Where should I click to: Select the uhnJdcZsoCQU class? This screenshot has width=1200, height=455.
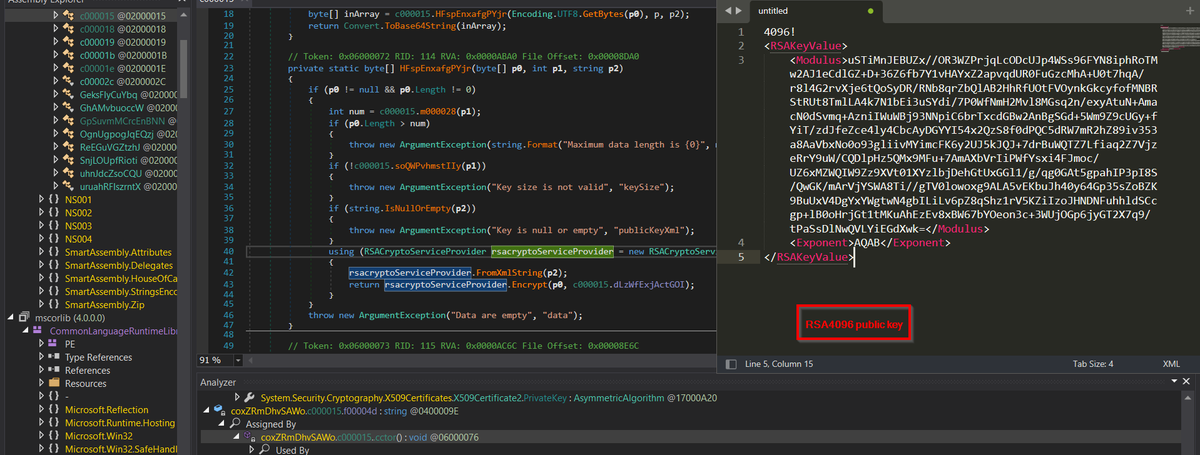128,173
